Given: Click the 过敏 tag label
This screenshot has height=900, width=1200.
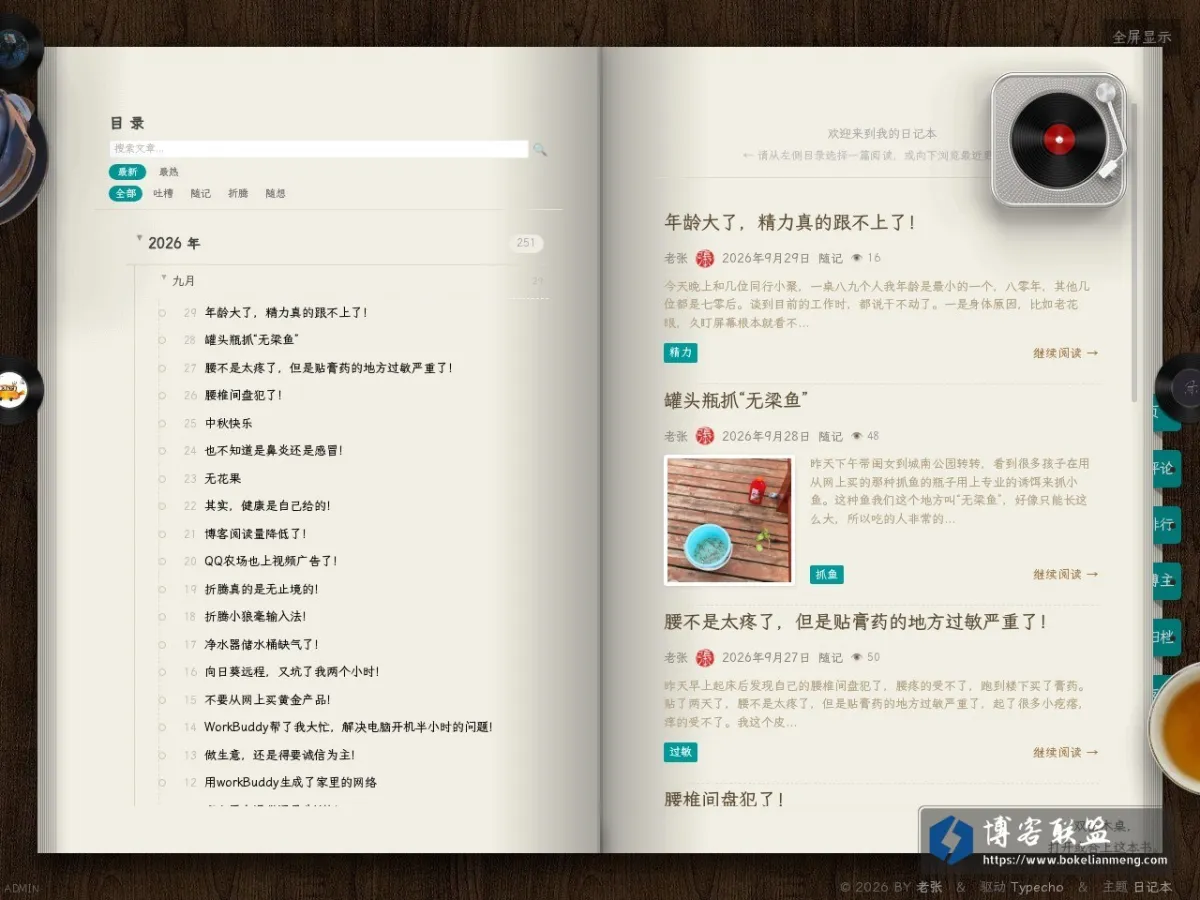Looking at the screenshot, I should [680, 752].
